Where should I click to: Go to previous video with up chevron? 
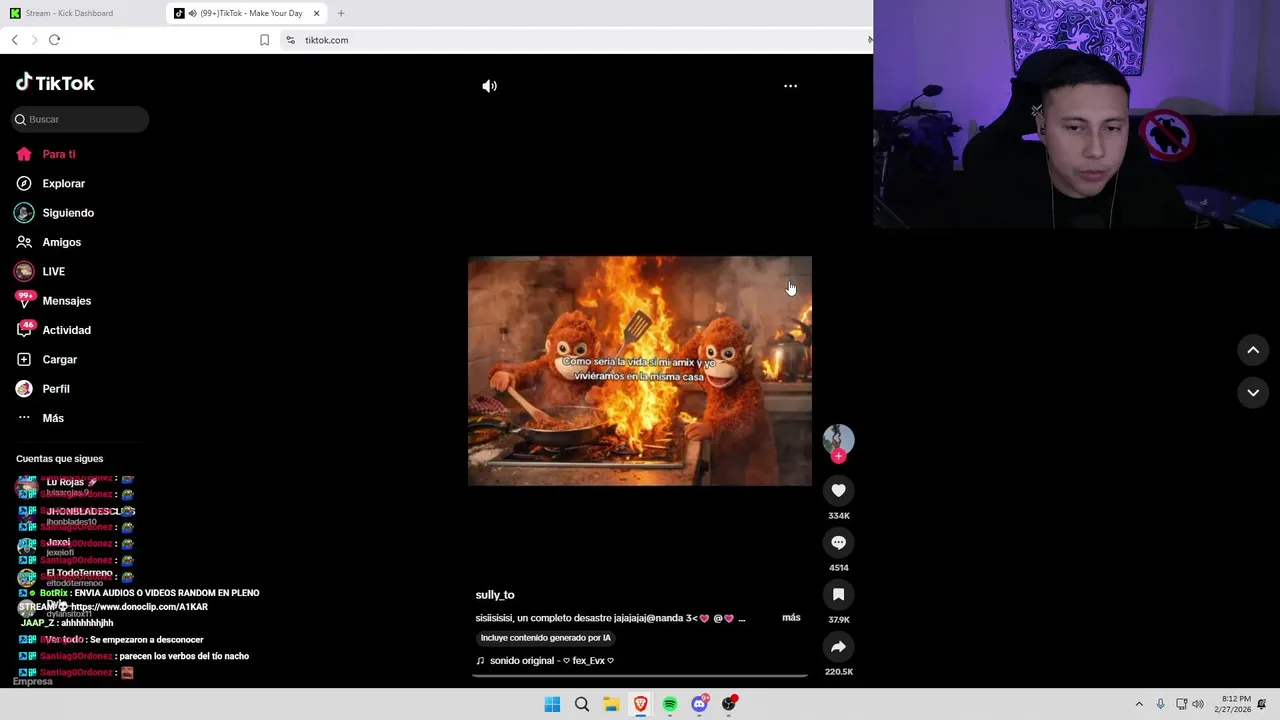(1252, 350)
